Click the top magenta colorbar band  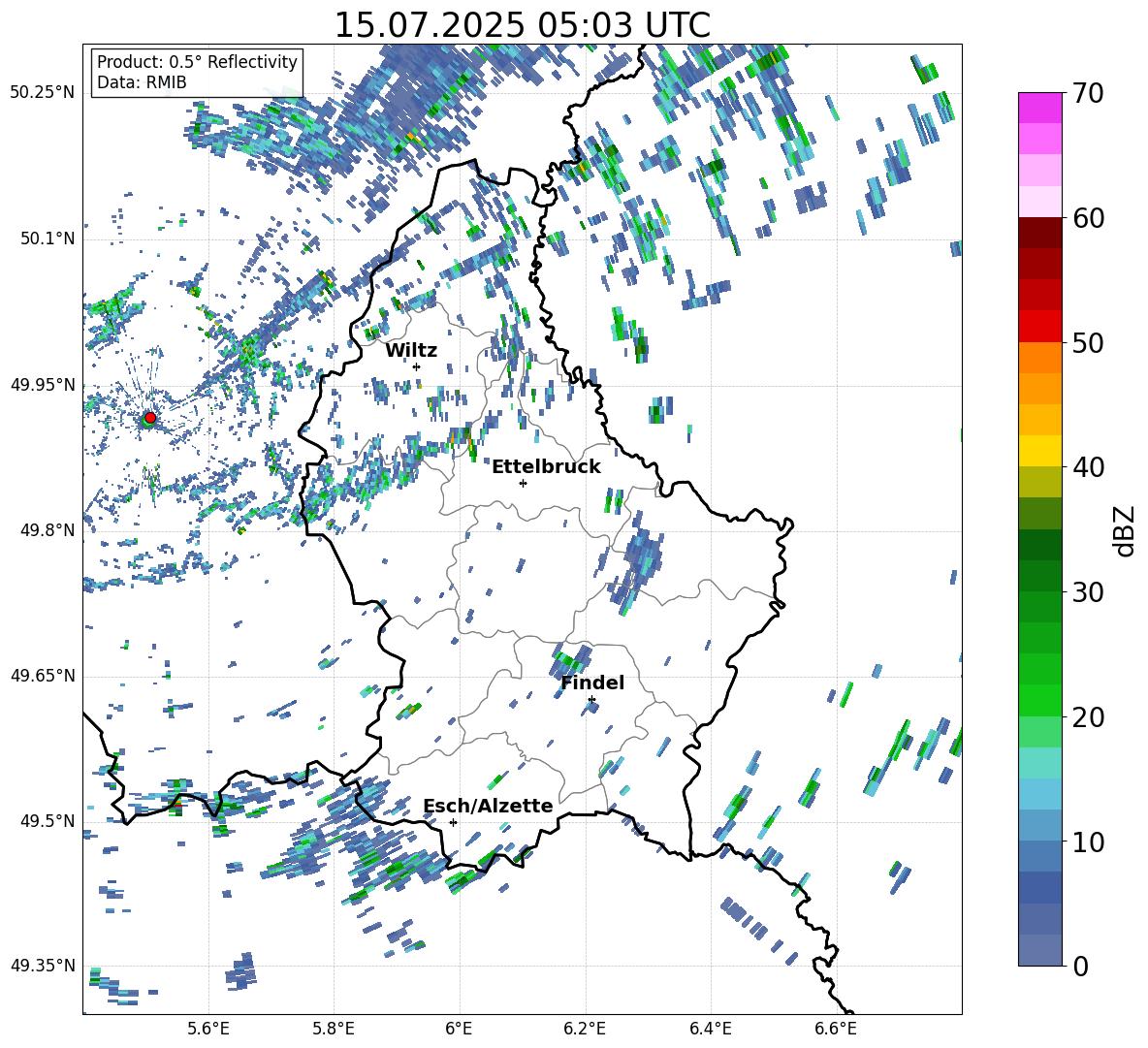[x=1040, y=108]
